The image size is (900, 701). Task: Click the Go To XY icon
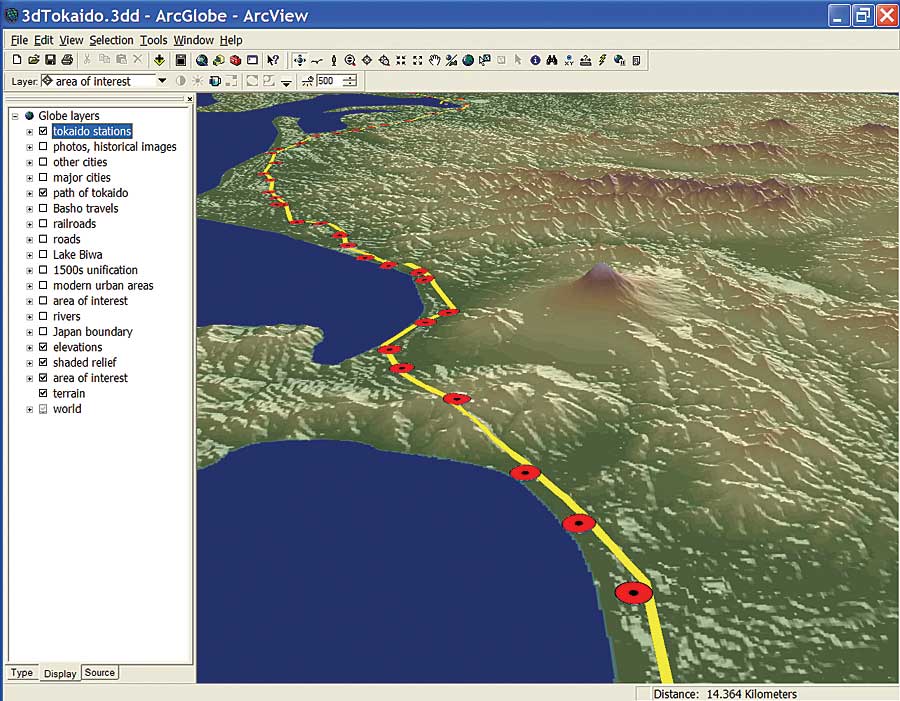coord(568,60)
